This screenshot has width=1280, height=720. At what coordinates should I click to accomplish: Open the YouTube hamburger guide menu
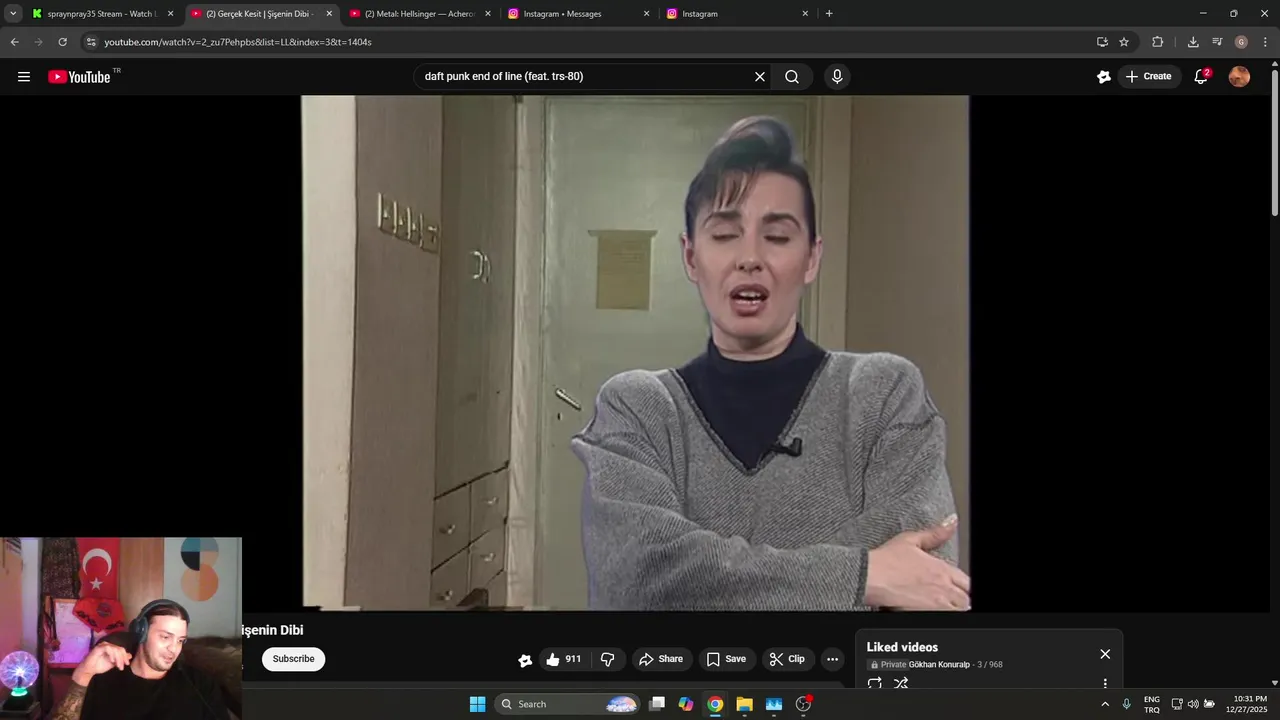point(24,77)
